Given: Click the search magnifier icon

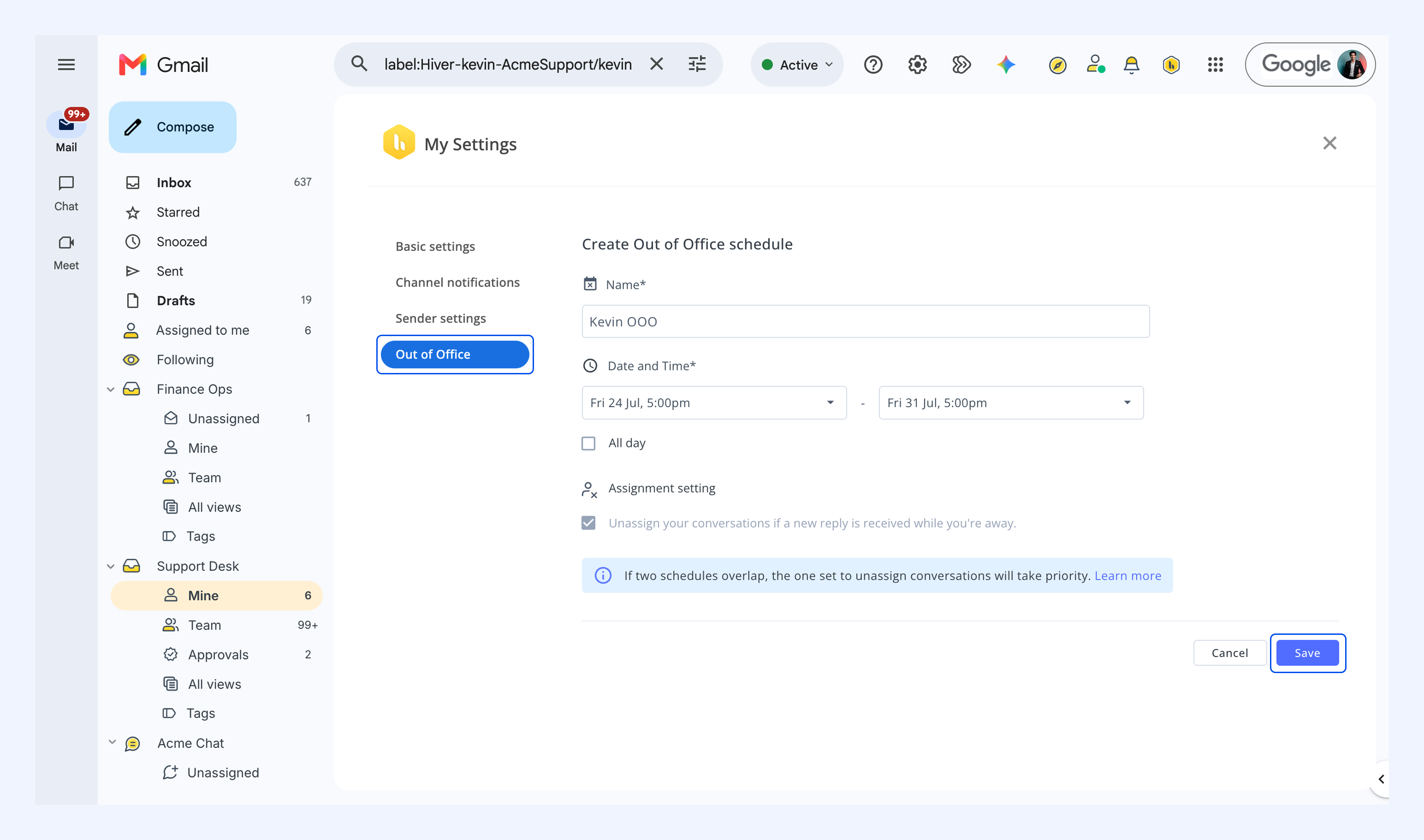Looking at the screenshot, I should coord(359,64).
